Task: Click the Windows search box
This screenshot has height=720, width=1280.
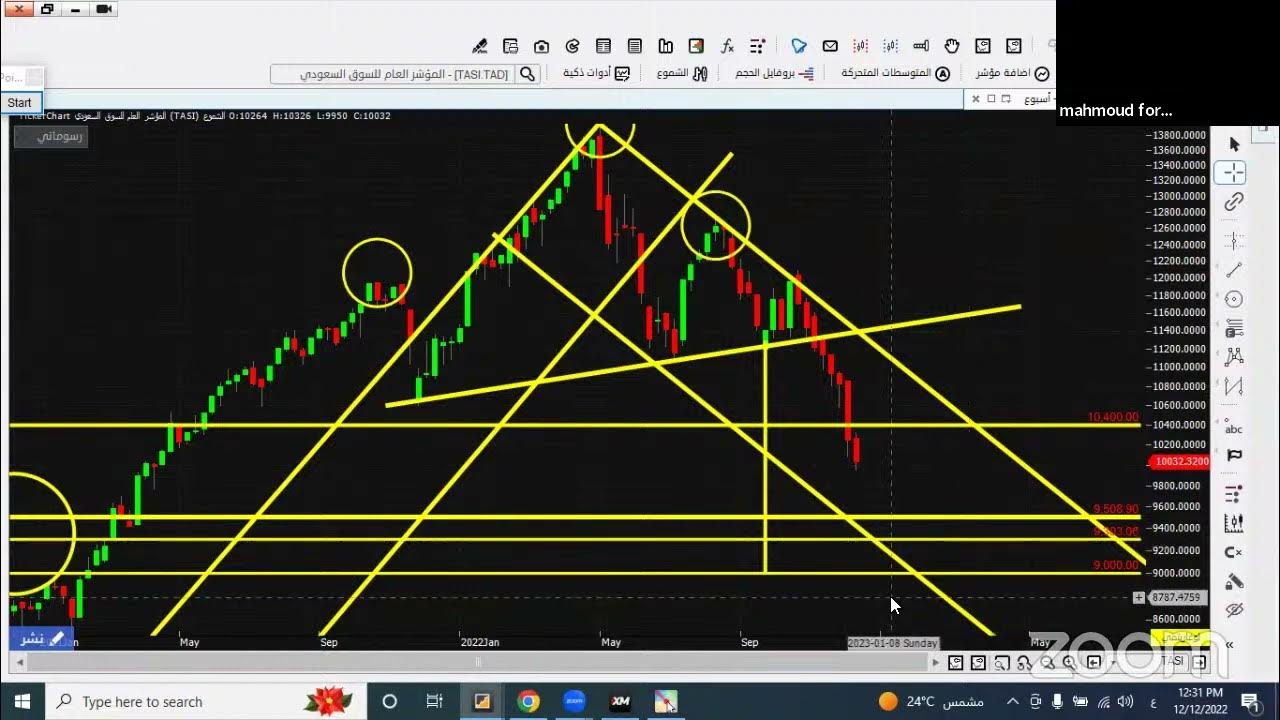Action: point(206,701)
